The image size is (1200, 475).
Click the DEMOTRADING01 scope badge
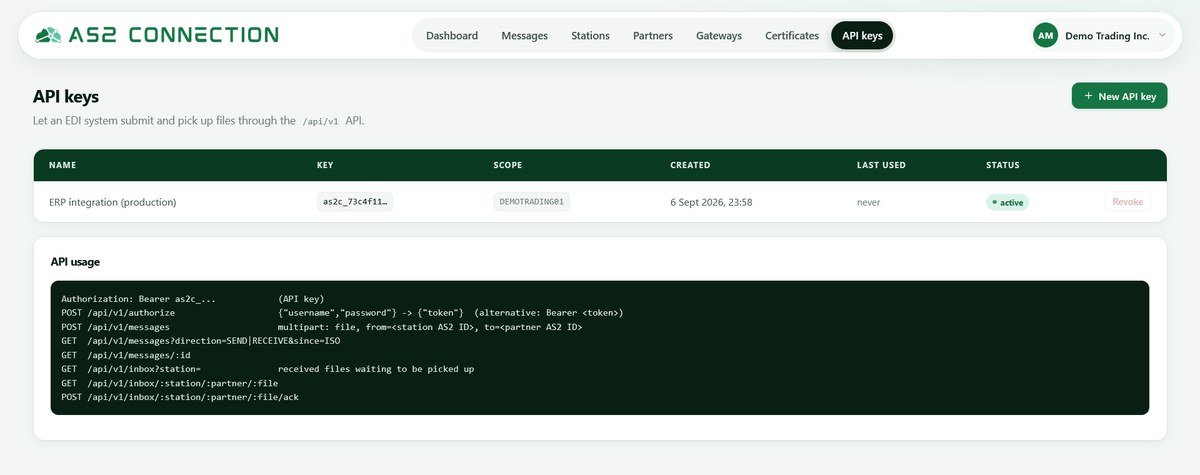tap(531, 202)
